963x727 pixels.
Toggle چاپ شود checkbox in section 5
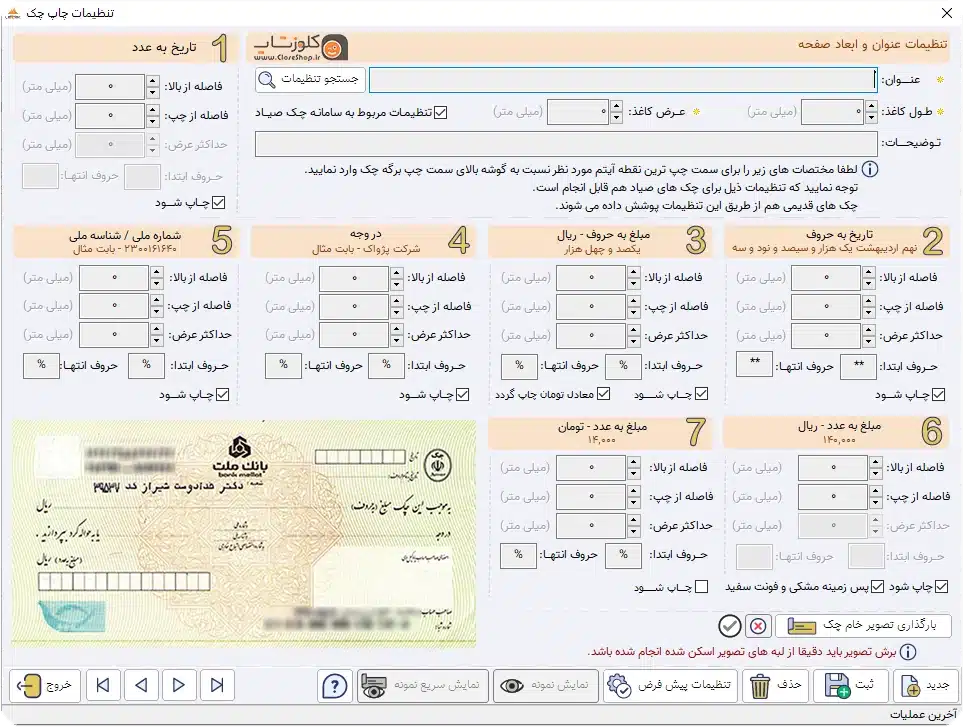pyautogui.click(x=222, y=394)
